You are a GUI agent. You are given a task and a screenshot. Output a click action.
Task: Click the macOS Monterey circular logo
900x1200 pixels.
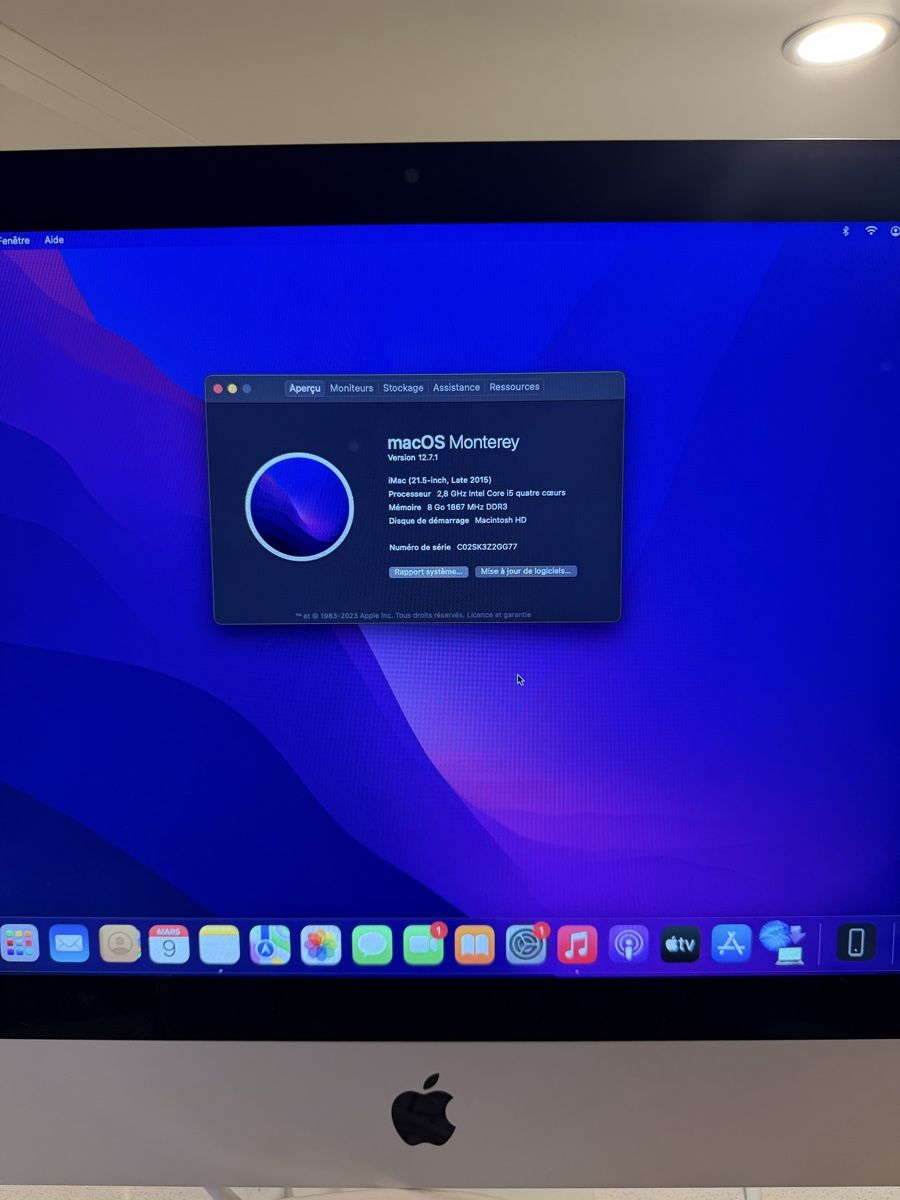pos(299,506)
